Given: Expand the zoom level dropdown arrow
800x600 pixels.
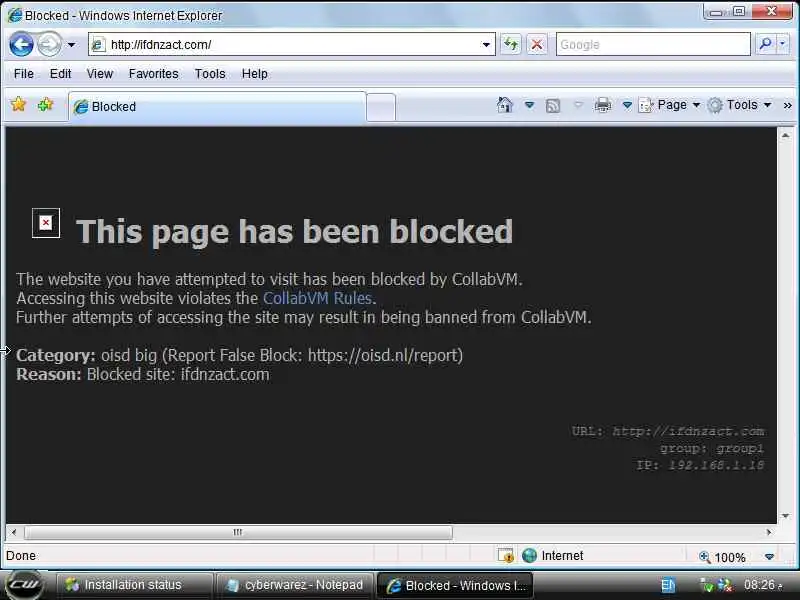Looking at the screenshot, I should pyautogui.click(x=769, y=556).
